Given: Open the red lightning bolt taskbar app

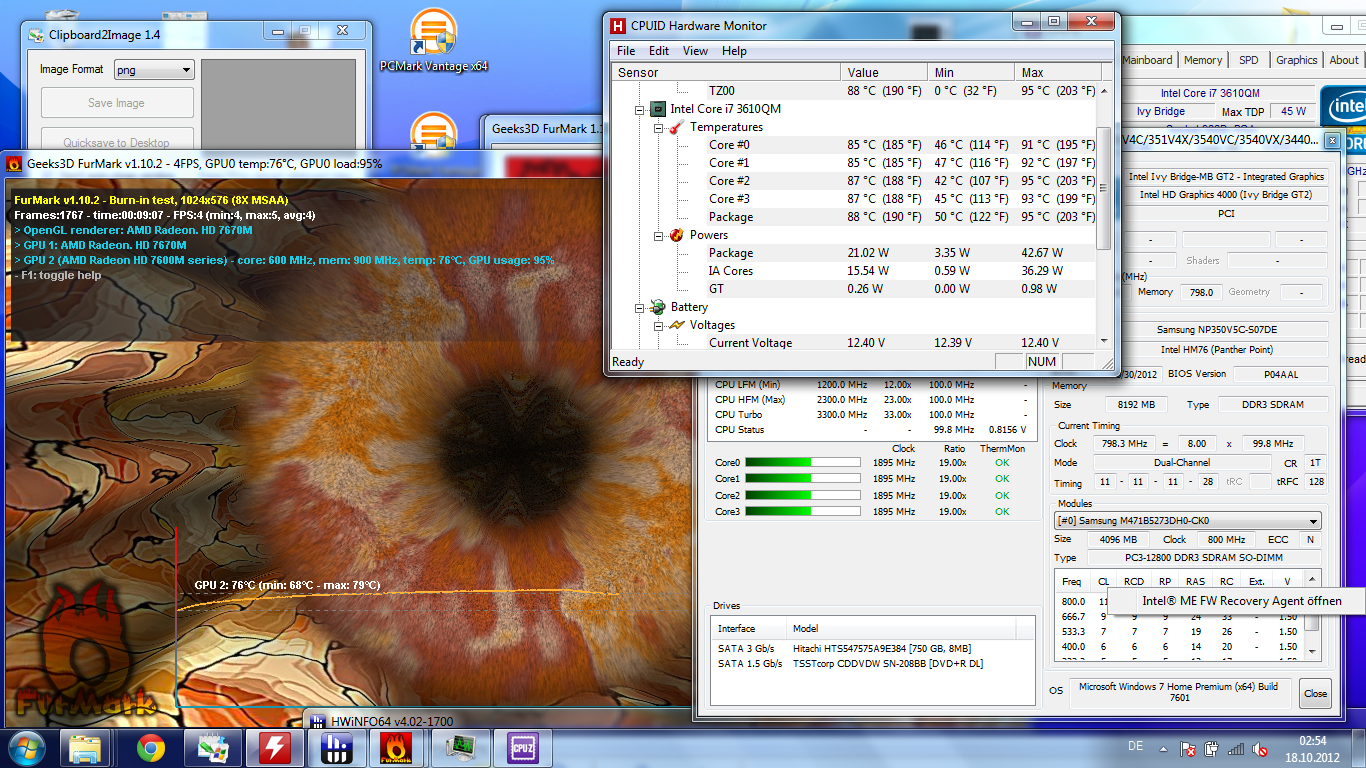Looking at the screenshot, I should click(x=274, y=748).
